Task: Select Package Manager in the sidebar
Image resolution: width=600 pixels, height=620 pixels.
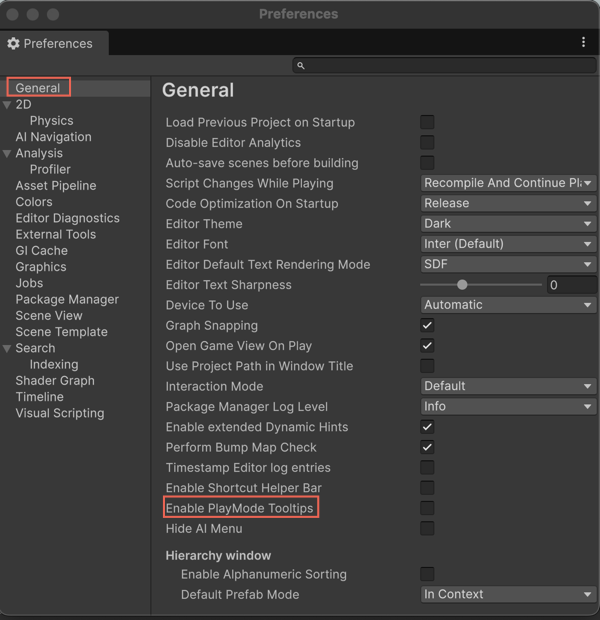Action: coord(67,299)
